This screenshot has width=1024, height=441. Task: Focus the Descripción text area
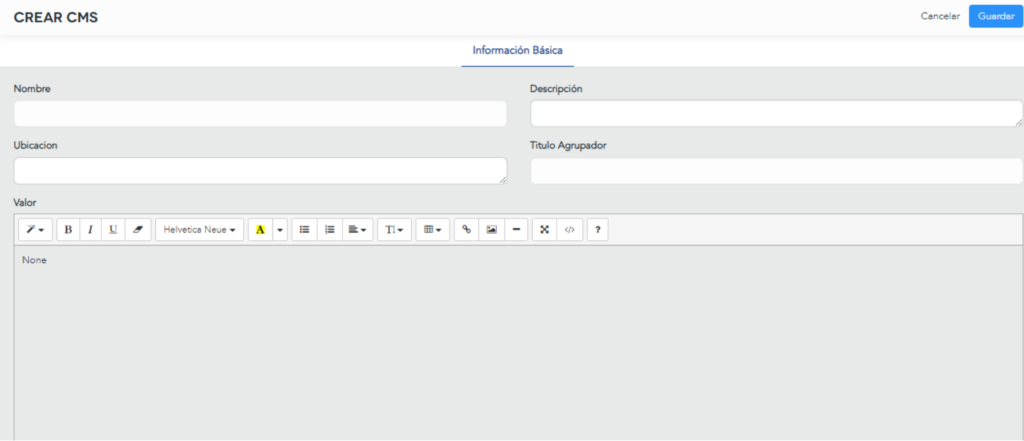[776, 114]
